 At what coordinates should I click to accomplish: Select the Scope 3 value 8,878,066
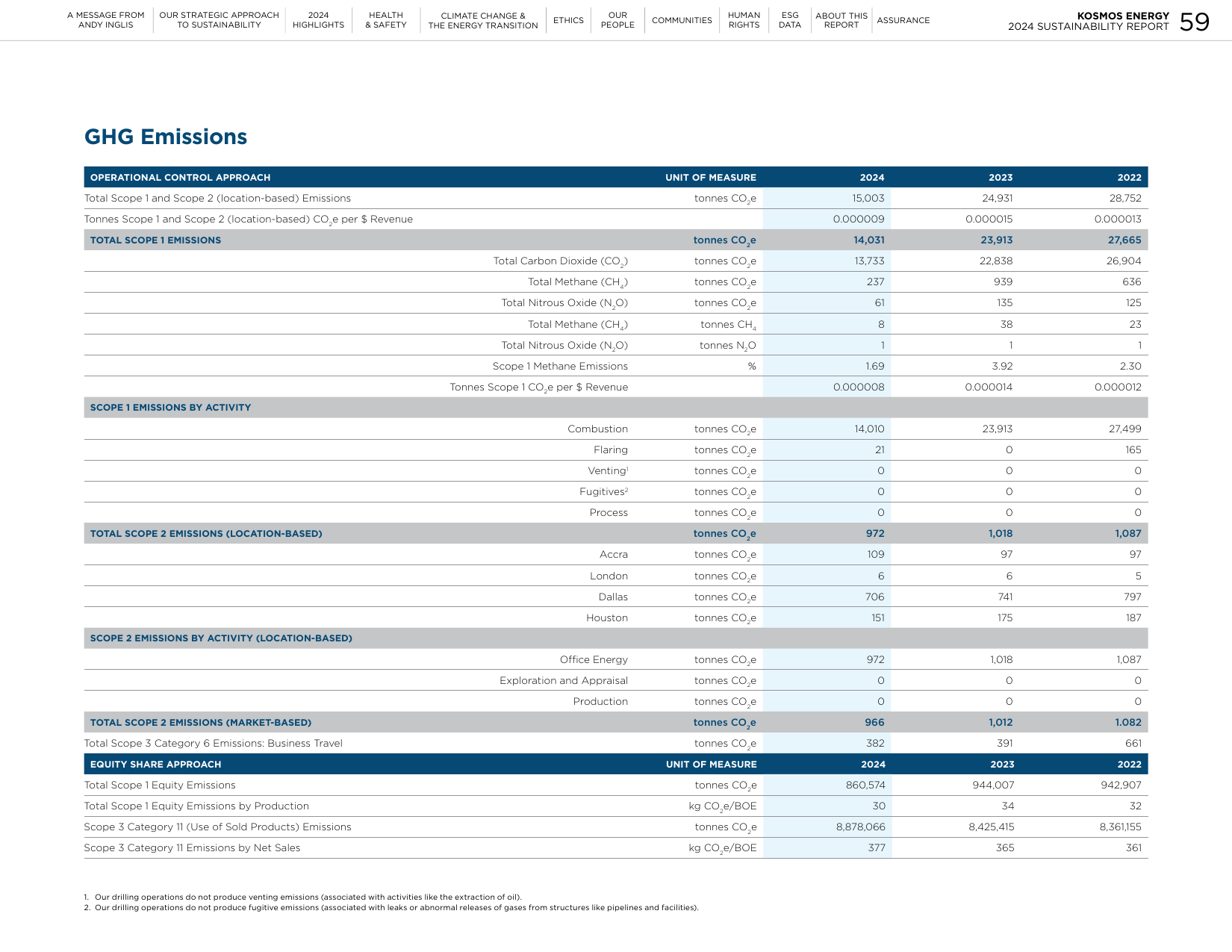click(x=861, y=827)
